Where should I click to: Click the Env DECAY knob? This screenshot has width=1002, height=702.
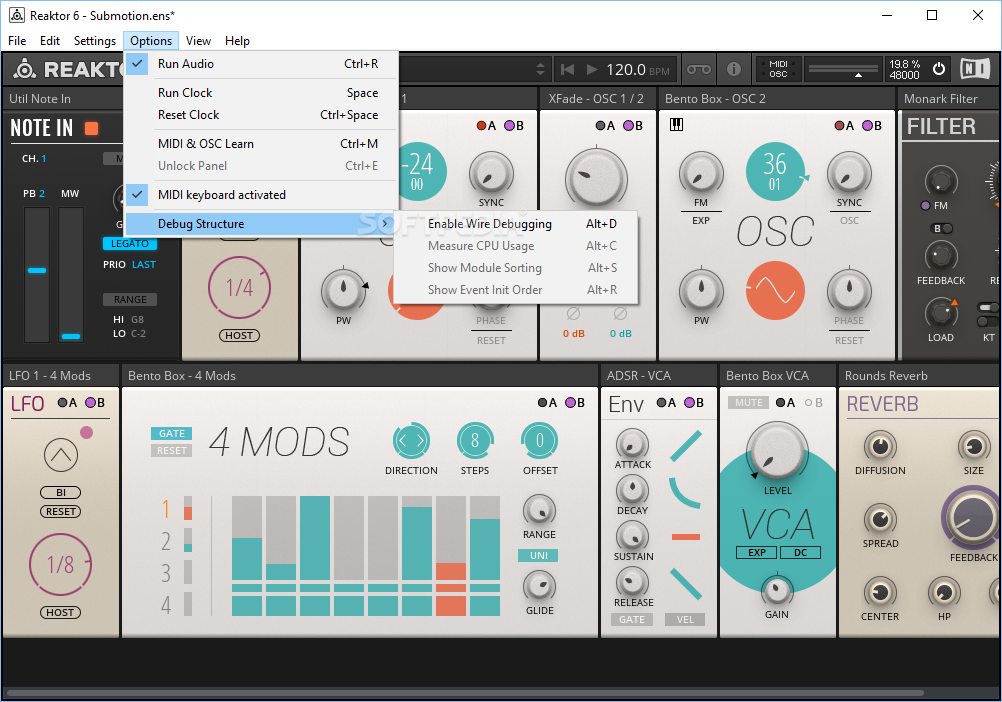632,490
